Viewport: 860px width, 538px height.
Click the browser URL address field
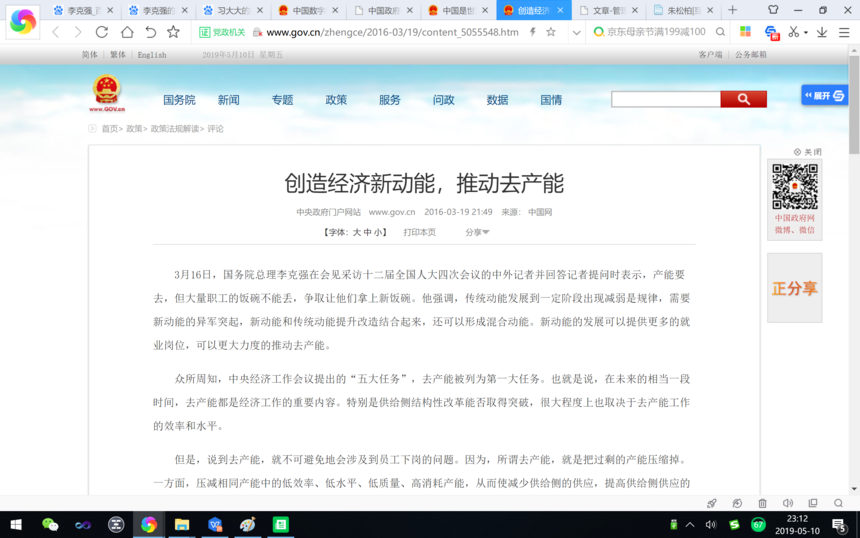point(392,32)
